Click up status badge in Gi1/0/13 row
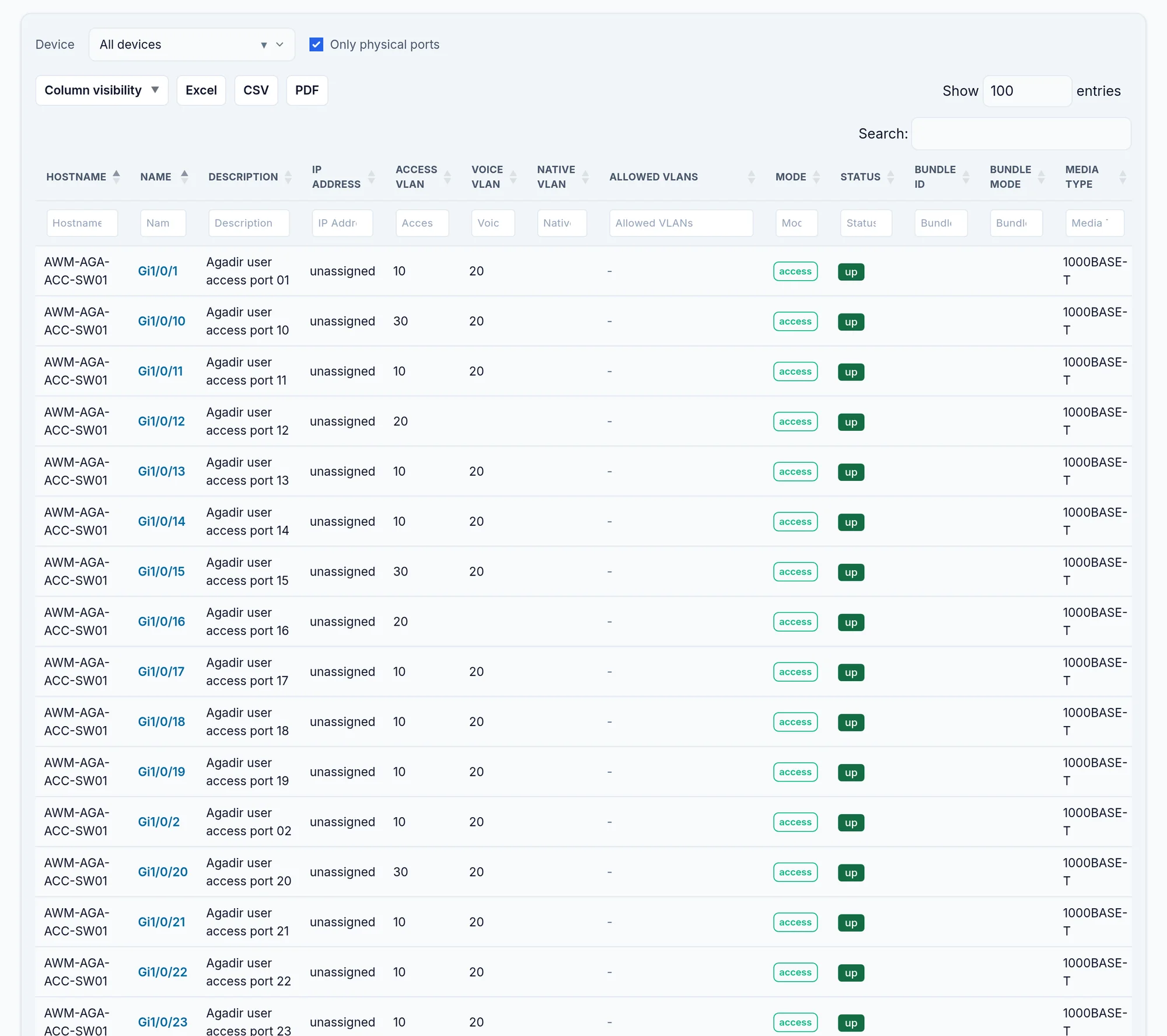1167x1036 pixels. point(851,472)
